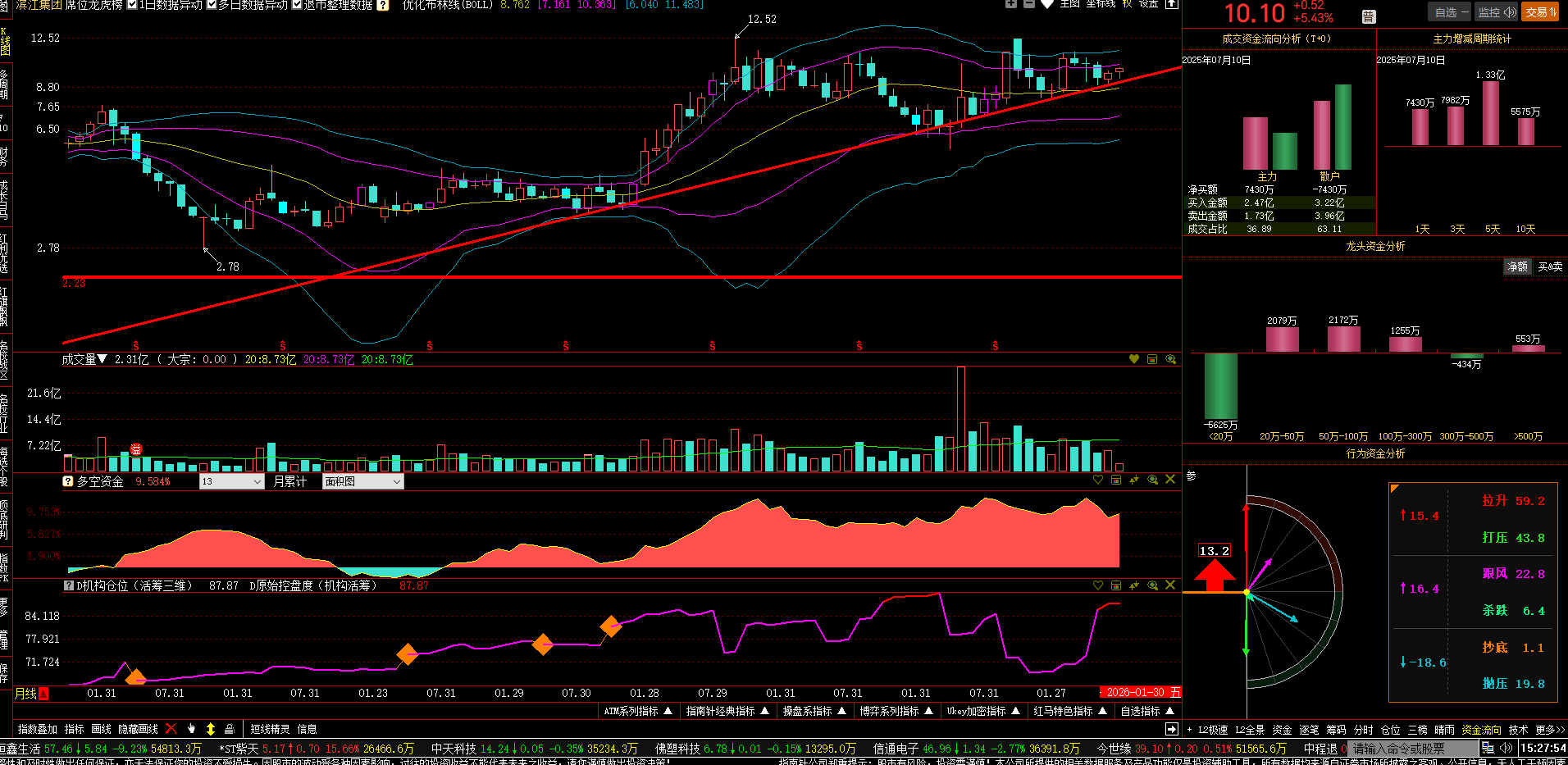Open the 更多>> tab overflow
This screenshot has height=765, width=1568.
[x=1550, y=730]
